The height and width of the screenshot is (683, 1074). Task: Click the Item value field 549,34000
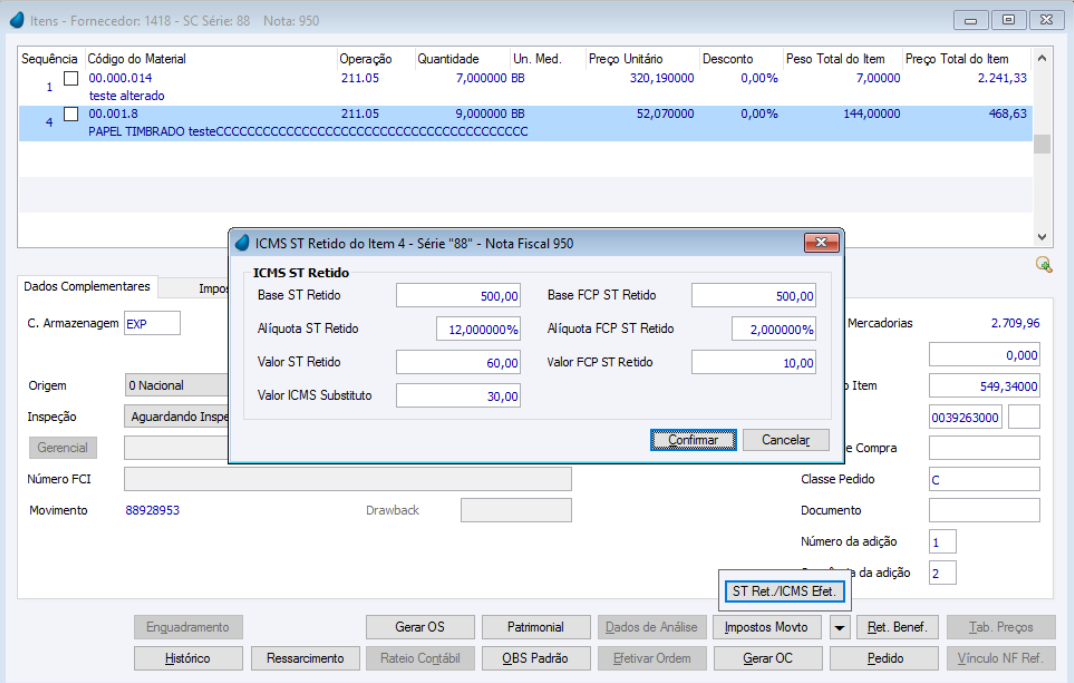[984, 386]
